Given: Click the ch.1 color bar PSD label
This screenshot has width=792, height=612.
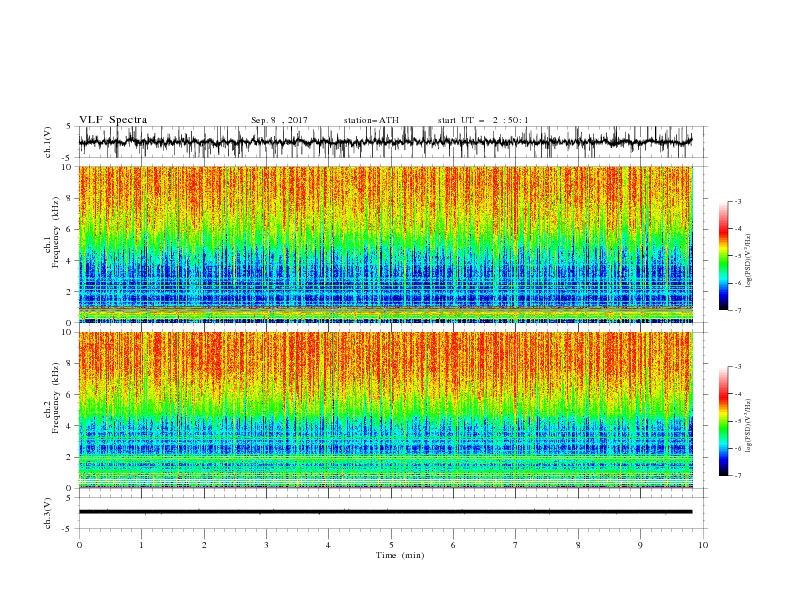Looking at the screenshot, I should tap(749, 261).
